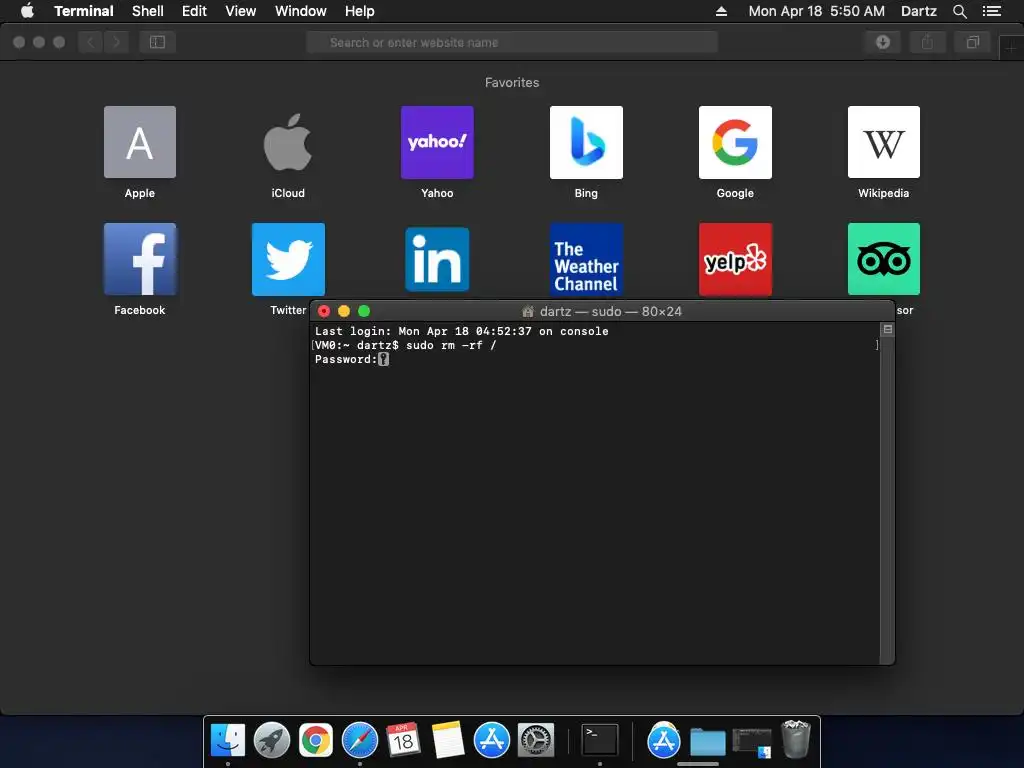Open the Edit menu
Image resolution: width=1024 pixels, height=768 pixels.
[x=194, y=11]
